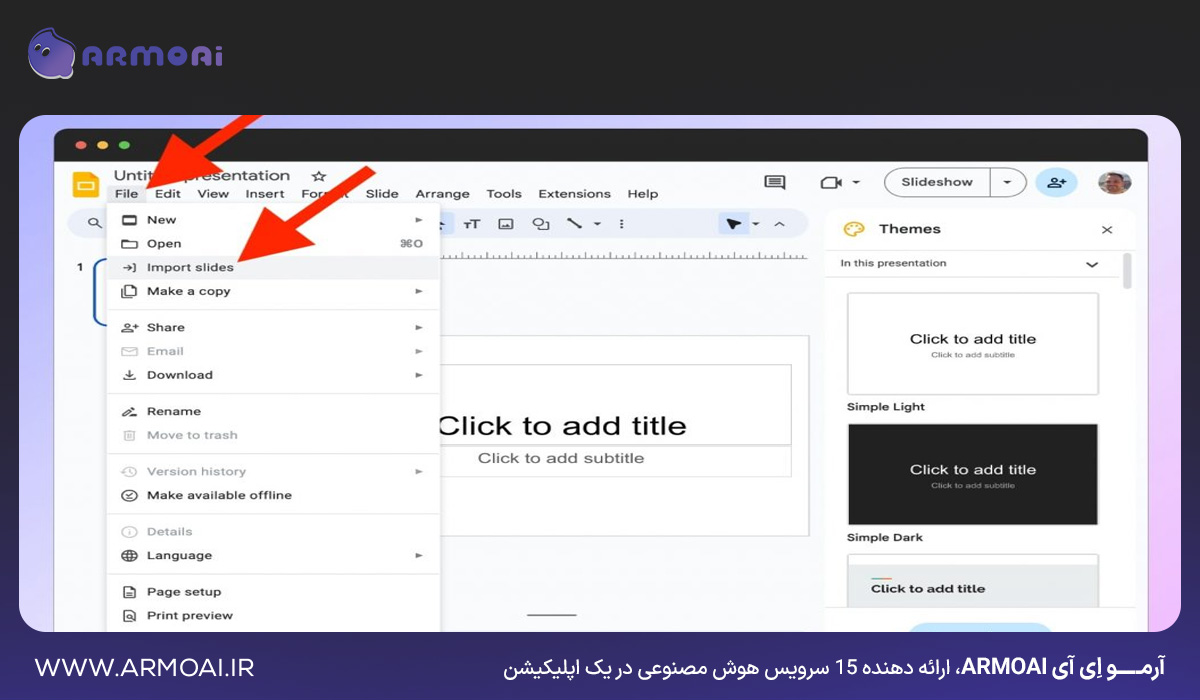The width and height of the screenshot is (1200, 700).
Task: Open the line tool options arrow
Action: [597, 224]
